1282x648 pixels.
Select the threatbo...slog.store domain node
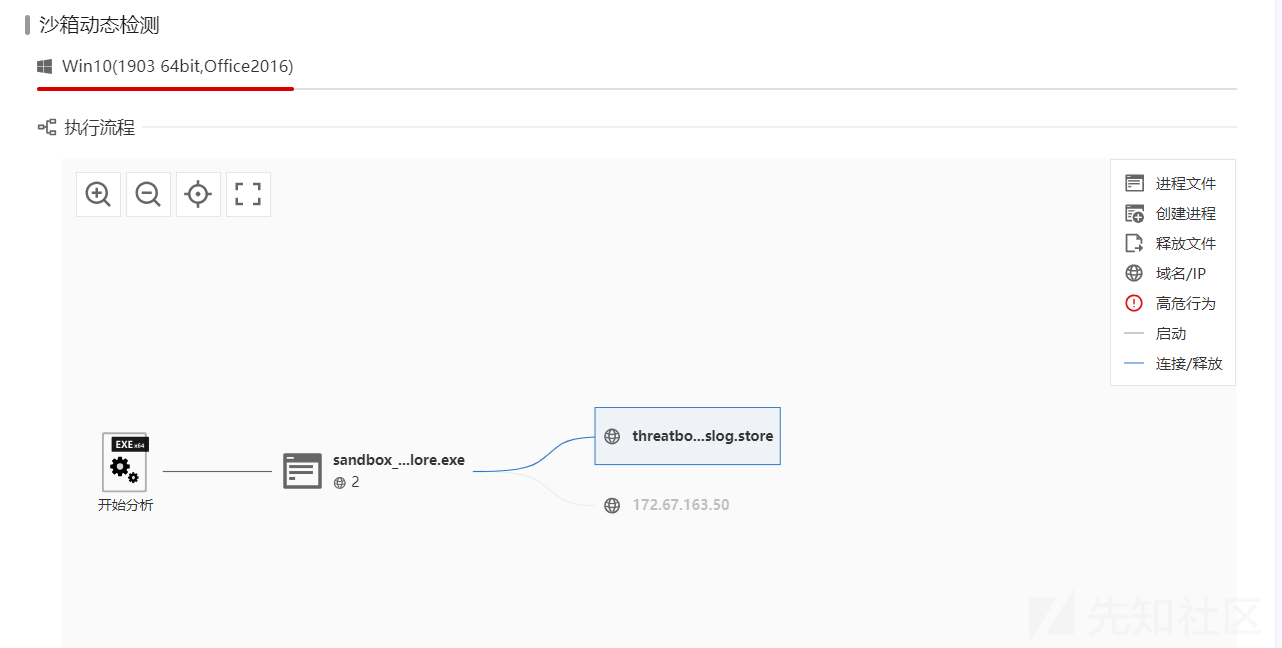(x=687, y=436)
